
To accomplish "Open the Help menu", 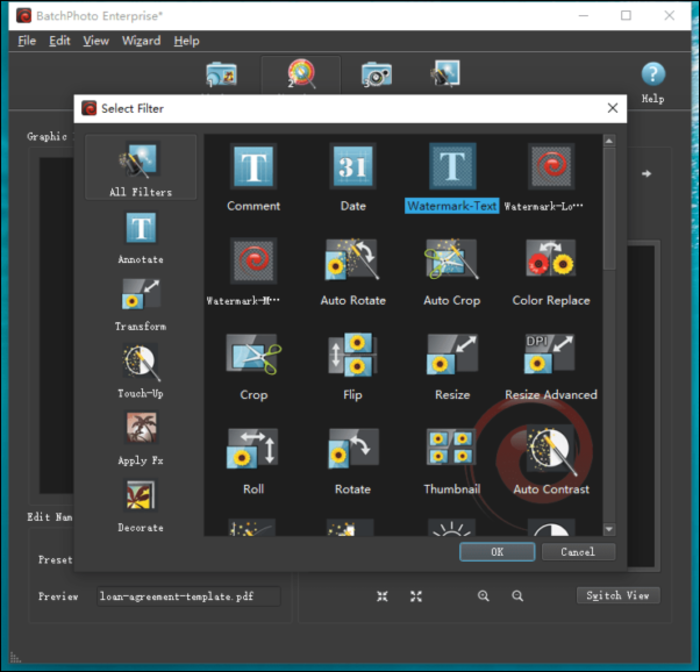I will pos(187,41).
